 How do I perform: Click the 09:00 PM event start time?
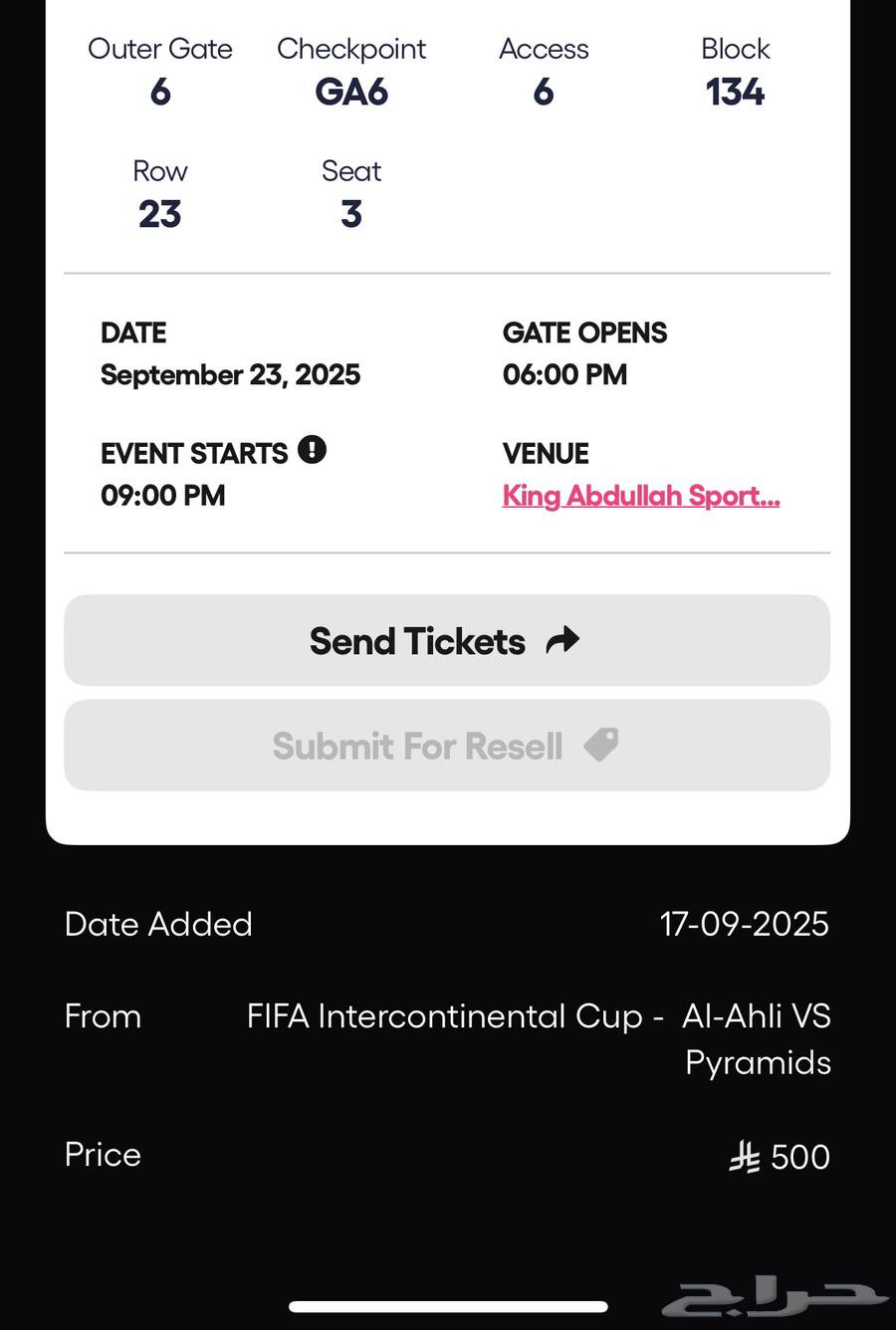point(163,496)
